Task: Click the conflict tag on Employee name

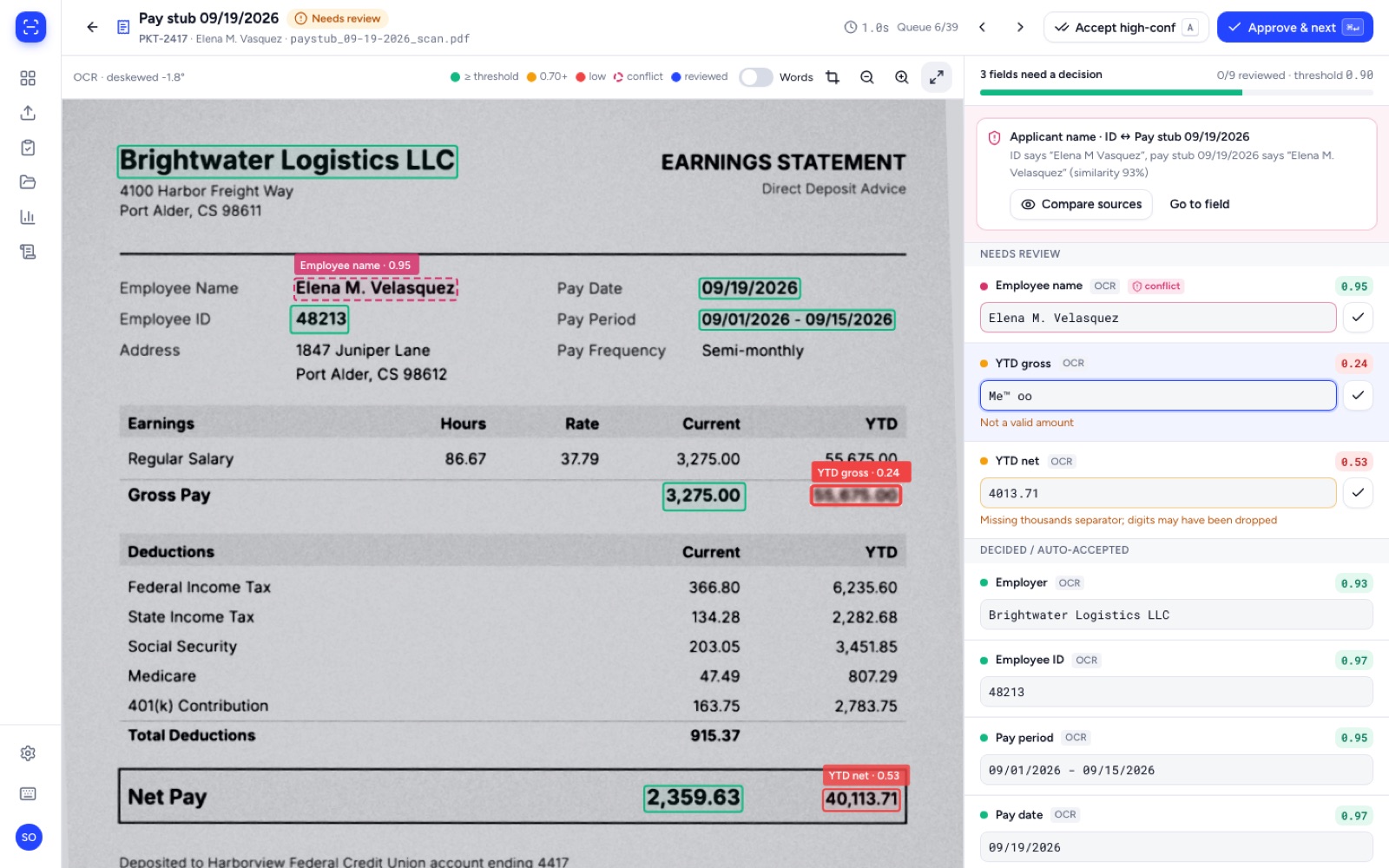Action: point(1156,286)
